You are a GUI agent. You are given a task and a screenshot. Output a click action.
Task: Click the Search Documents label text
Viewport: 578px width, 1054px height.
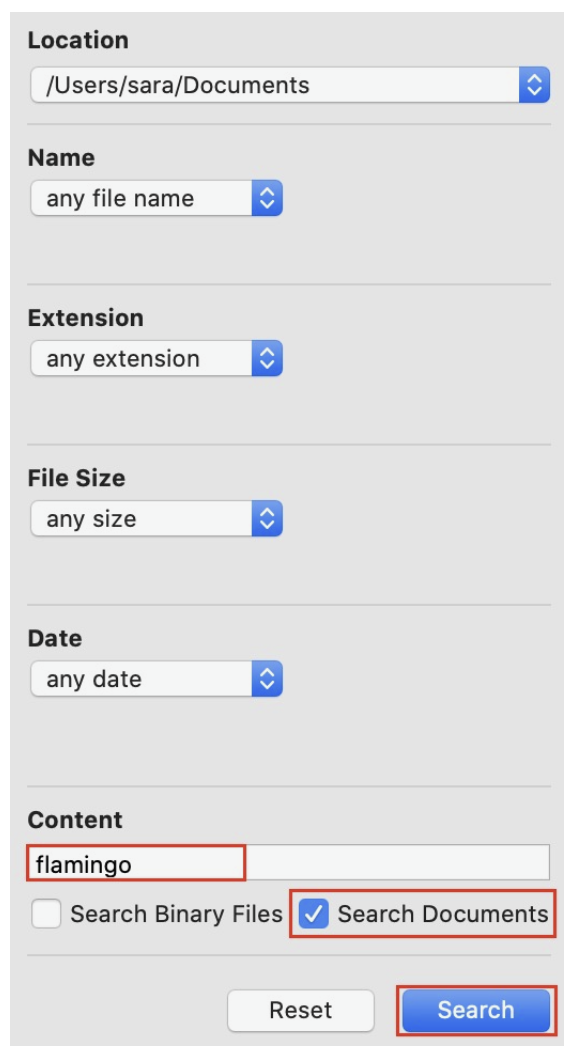[x=443, y=914]
